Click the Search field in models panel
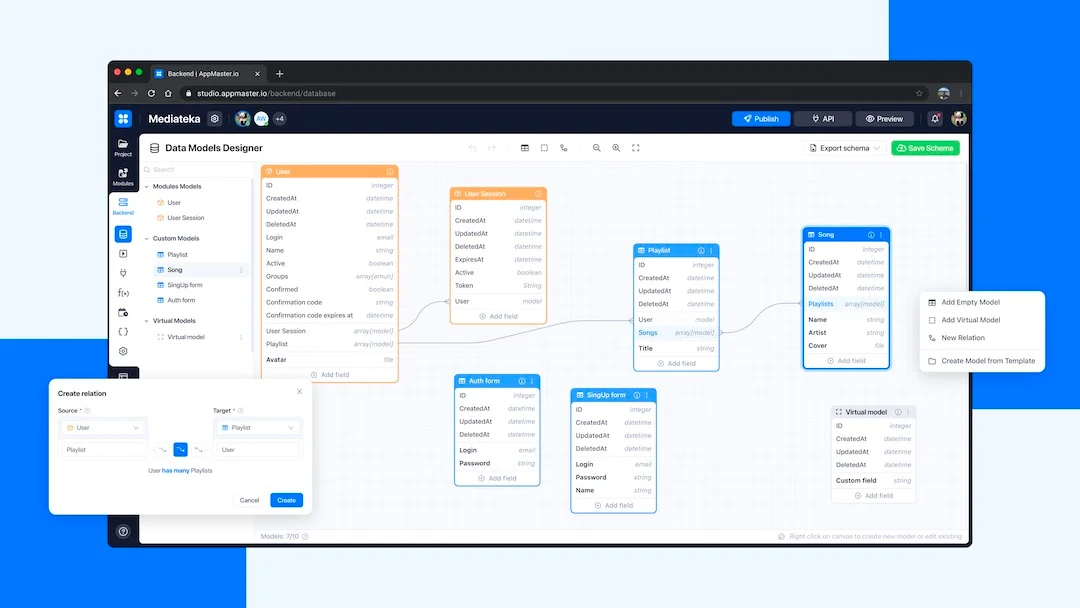The height and width of the screenshot is (608, 1080). click(195, 170)
